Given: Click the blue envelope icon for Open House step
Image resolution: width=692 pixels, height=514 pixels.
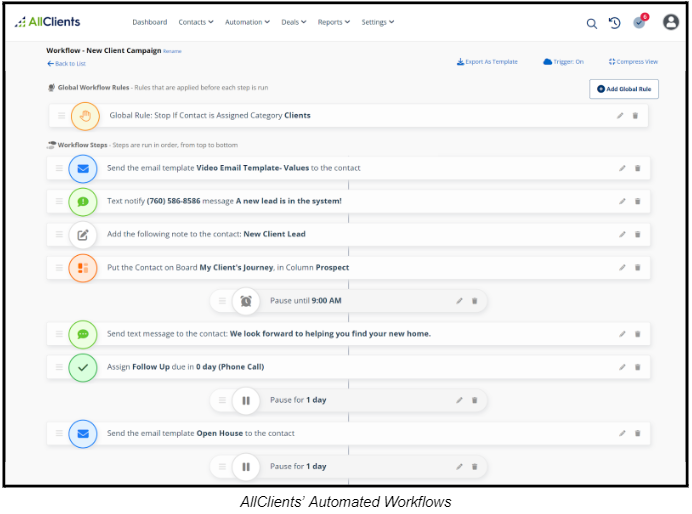Looking at the screenshot, I should pyautogui.click(x=83, y=434).
